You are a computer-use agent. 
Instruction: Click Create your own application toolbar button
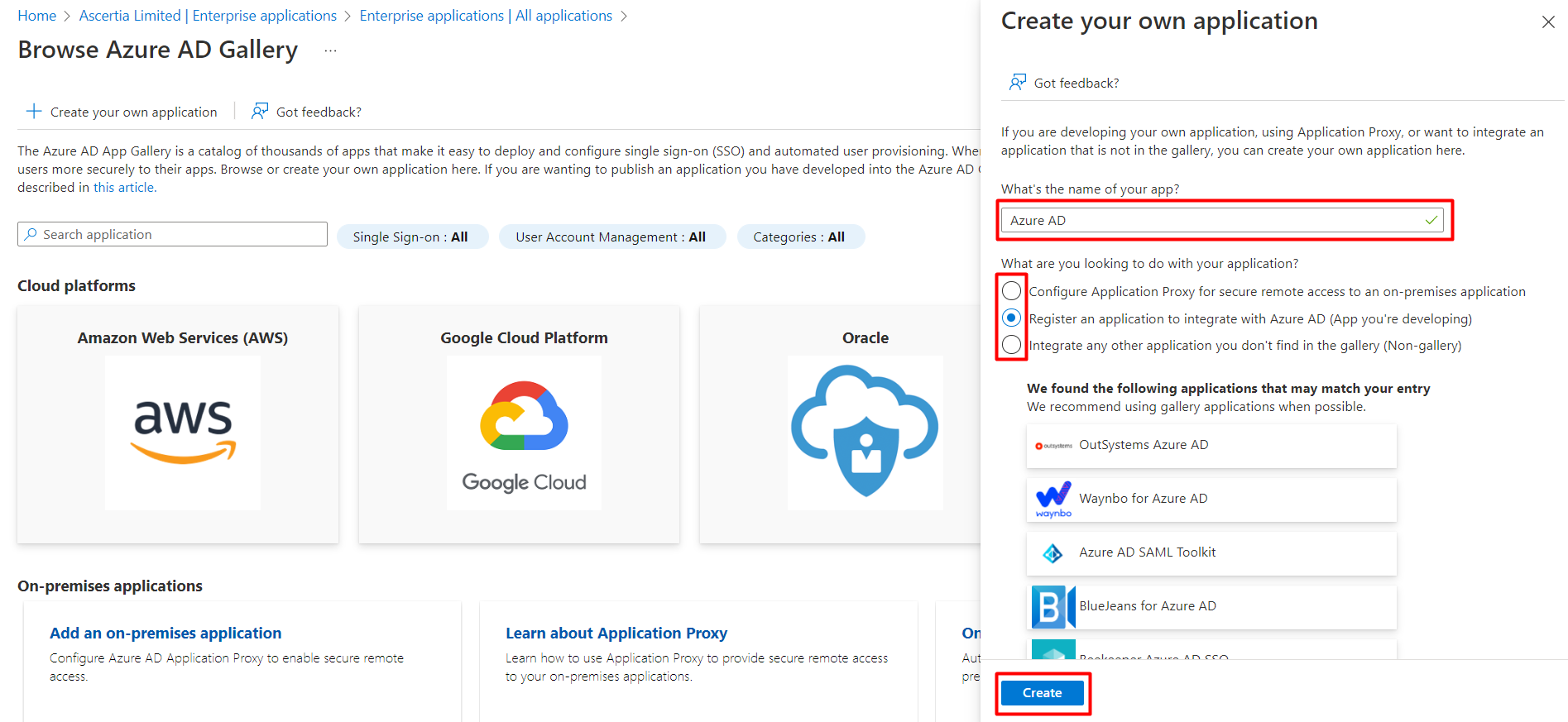pos(122,112)
